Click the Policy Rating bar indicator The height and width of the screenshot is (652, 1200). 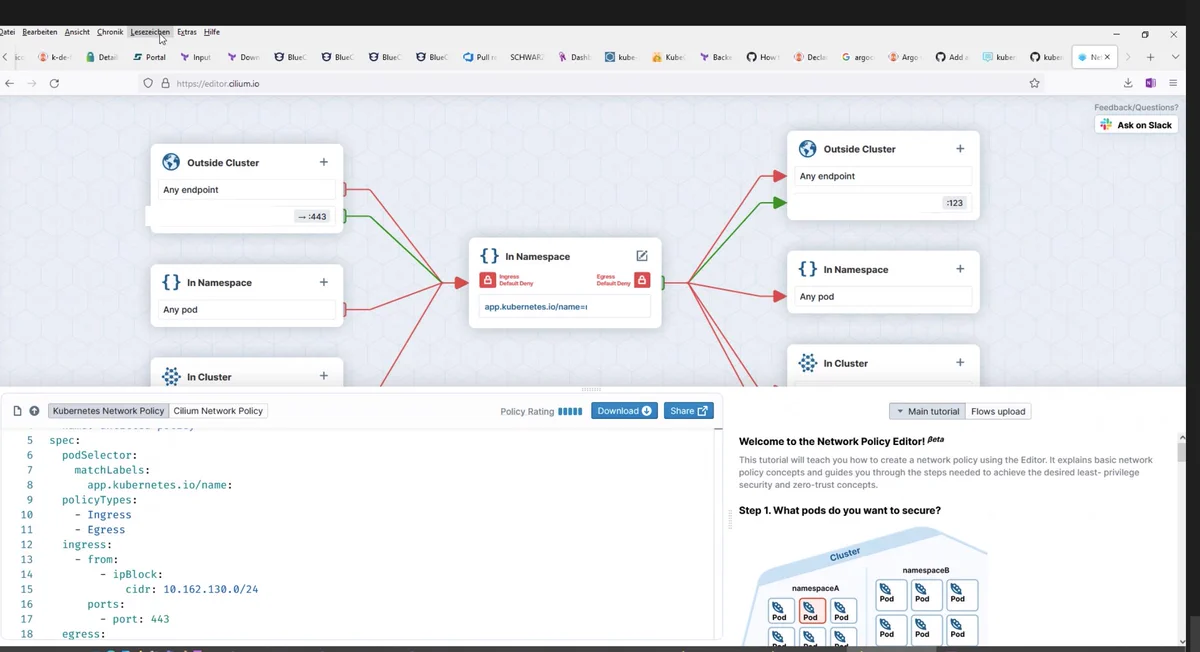click(x=570, y=411)
